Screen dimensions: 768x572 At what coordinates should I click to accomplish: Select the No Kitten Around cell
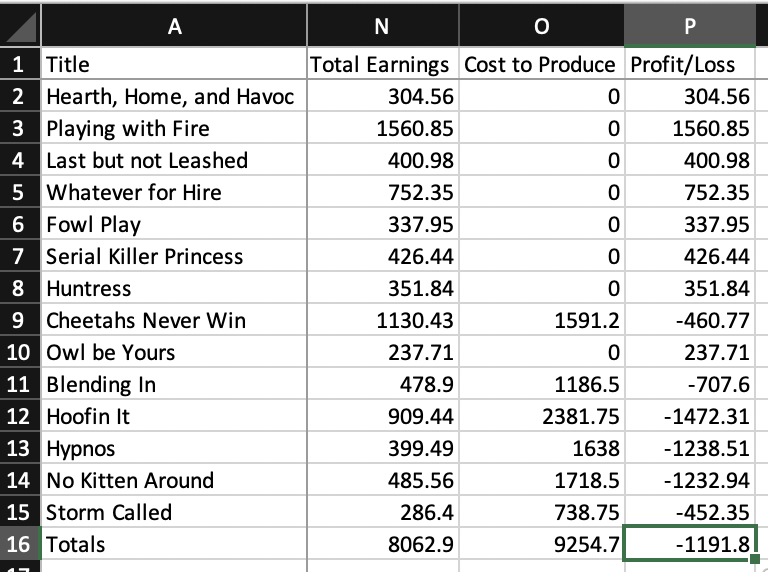(x=174, y=480)
